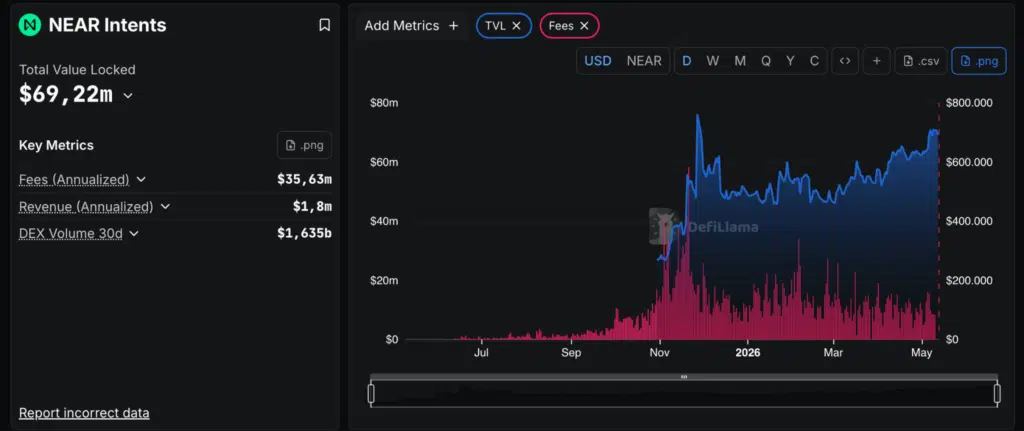This screenshot has height=431, width=1024.
Task: Click the 2026 label on the x-axis
Action: [x=748, y=353]
